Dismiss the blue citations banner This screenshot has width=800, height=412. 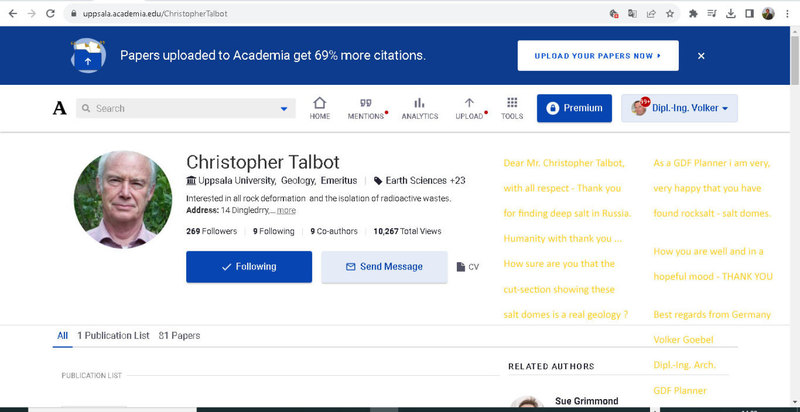[x=701, y=56]
